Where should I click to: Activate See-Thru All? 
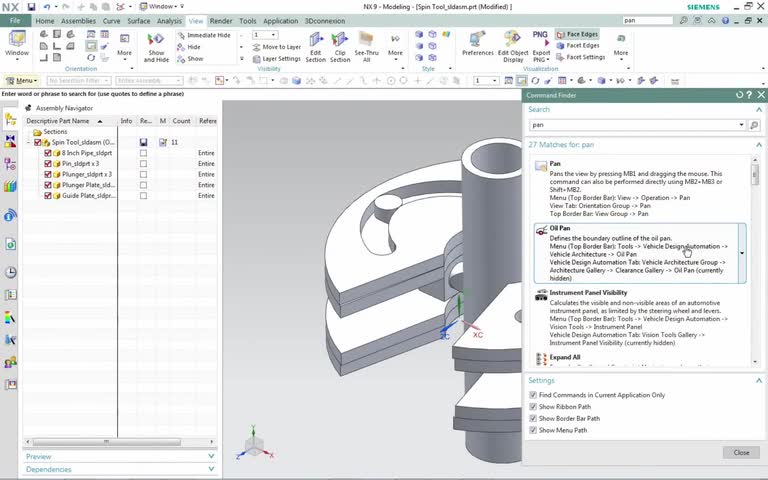(366, 47)
